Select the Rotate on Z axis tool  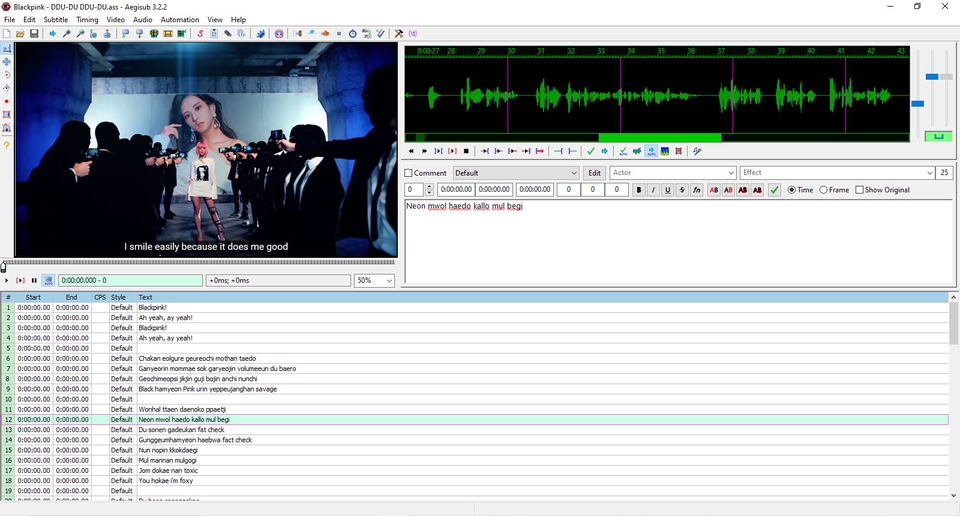(x=7, y=75)
